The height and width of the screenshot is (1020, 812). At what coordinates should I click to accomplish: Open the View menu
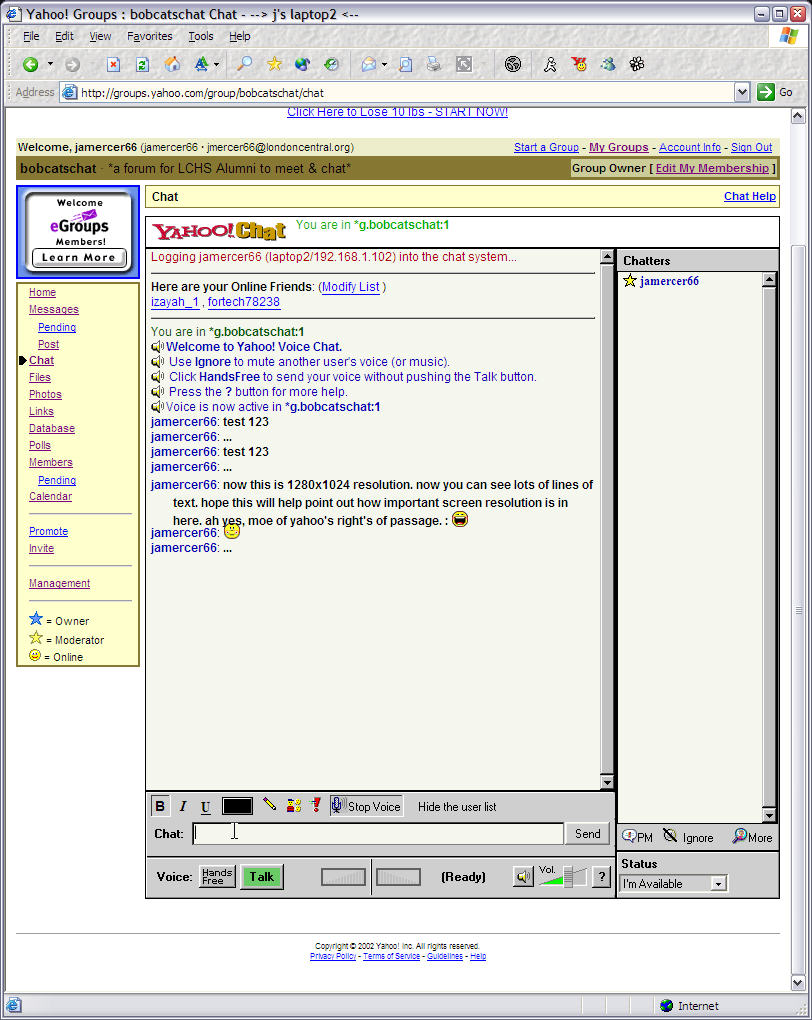tap(100, 36)
